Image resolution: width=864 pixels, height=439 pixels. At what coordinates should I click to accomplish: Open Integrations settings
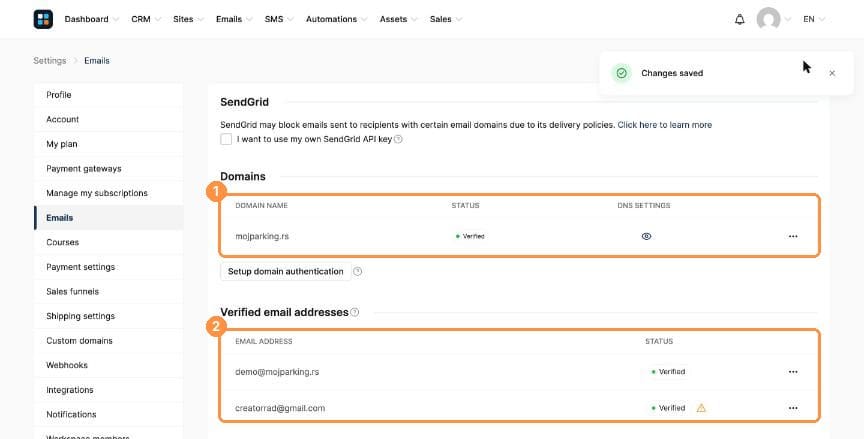tap(109, 390)
